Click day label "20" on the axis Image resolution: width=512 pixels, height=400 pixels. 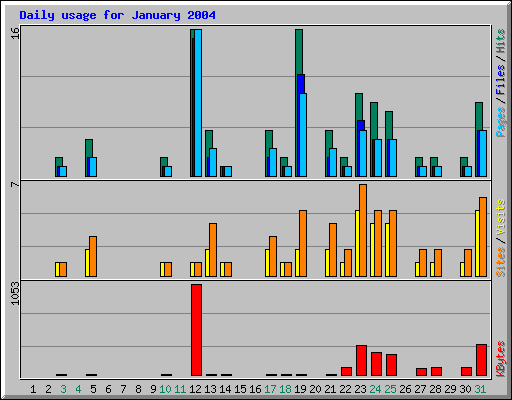click(x=316, y=389)
